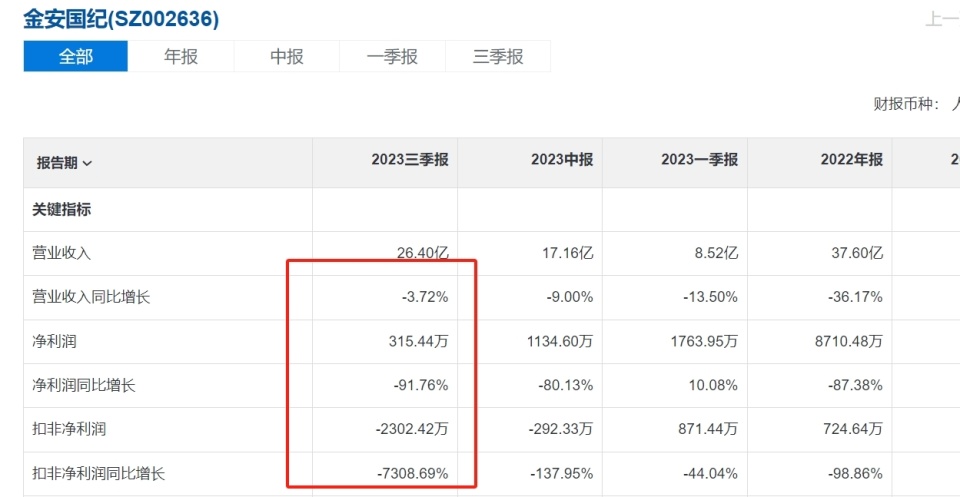Select the 扣非净利润同比增长 row label
Screen dimensions: 960x497
coord(99,474)
